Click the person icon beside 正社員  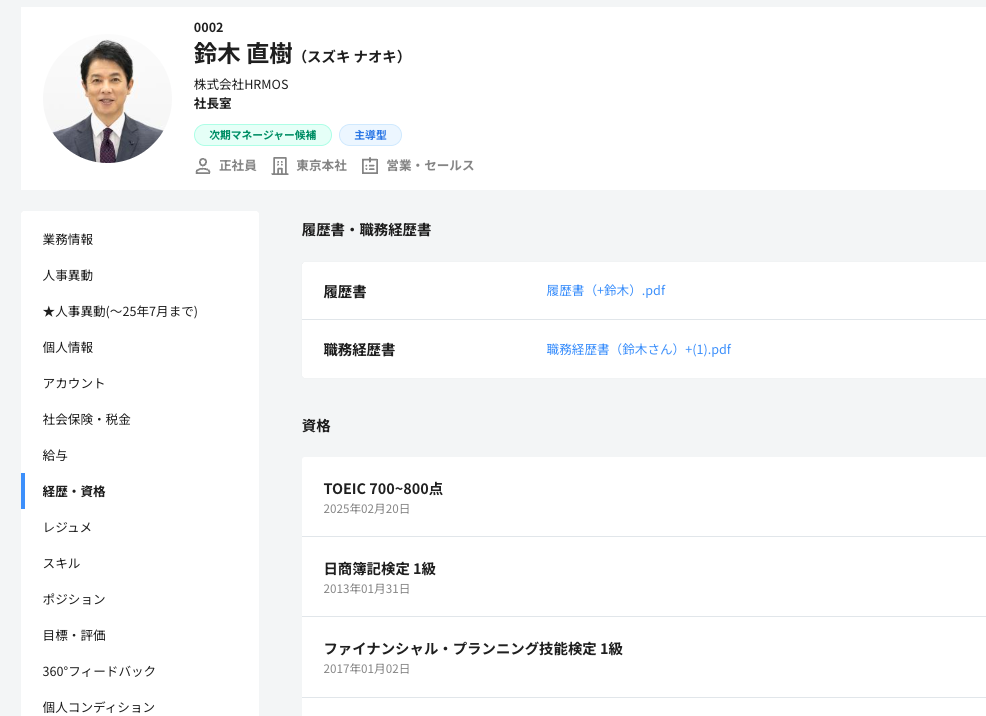202,166
